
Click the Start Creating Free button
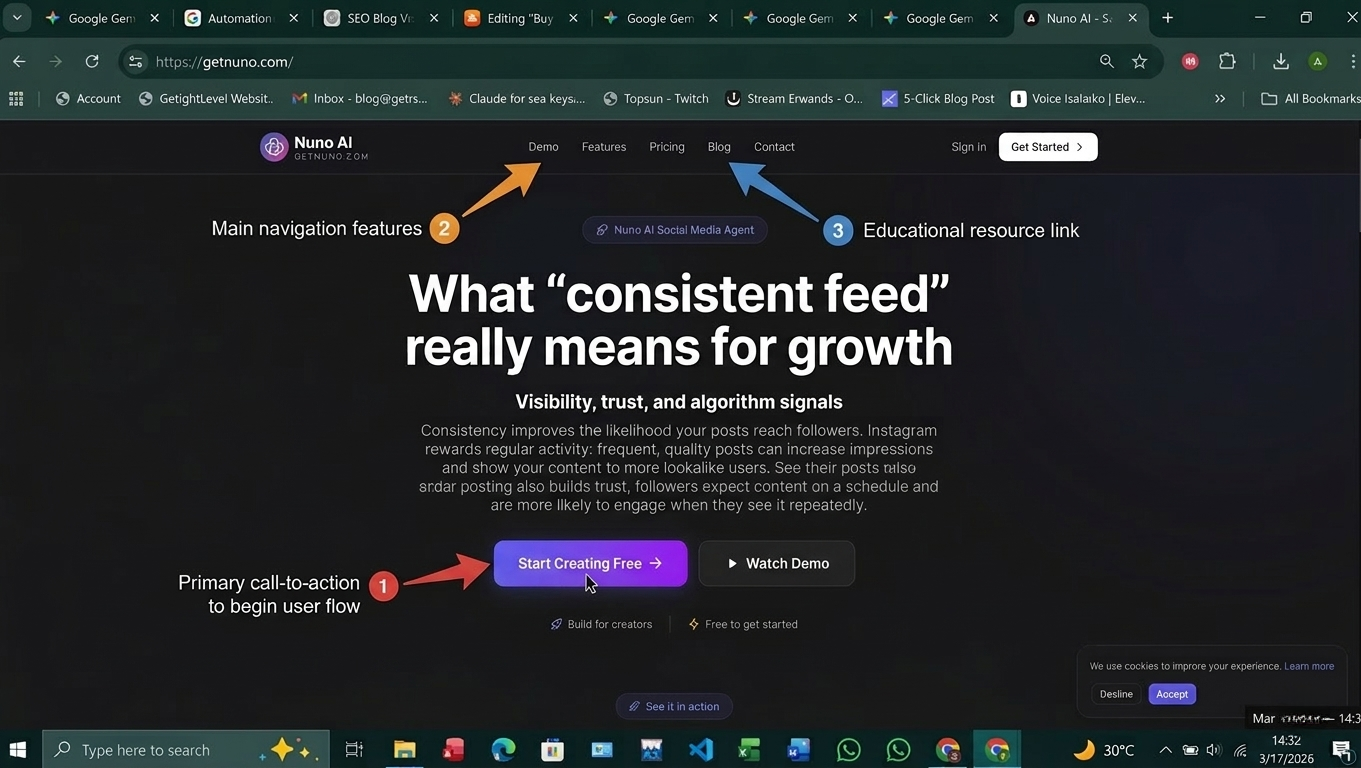590,563
